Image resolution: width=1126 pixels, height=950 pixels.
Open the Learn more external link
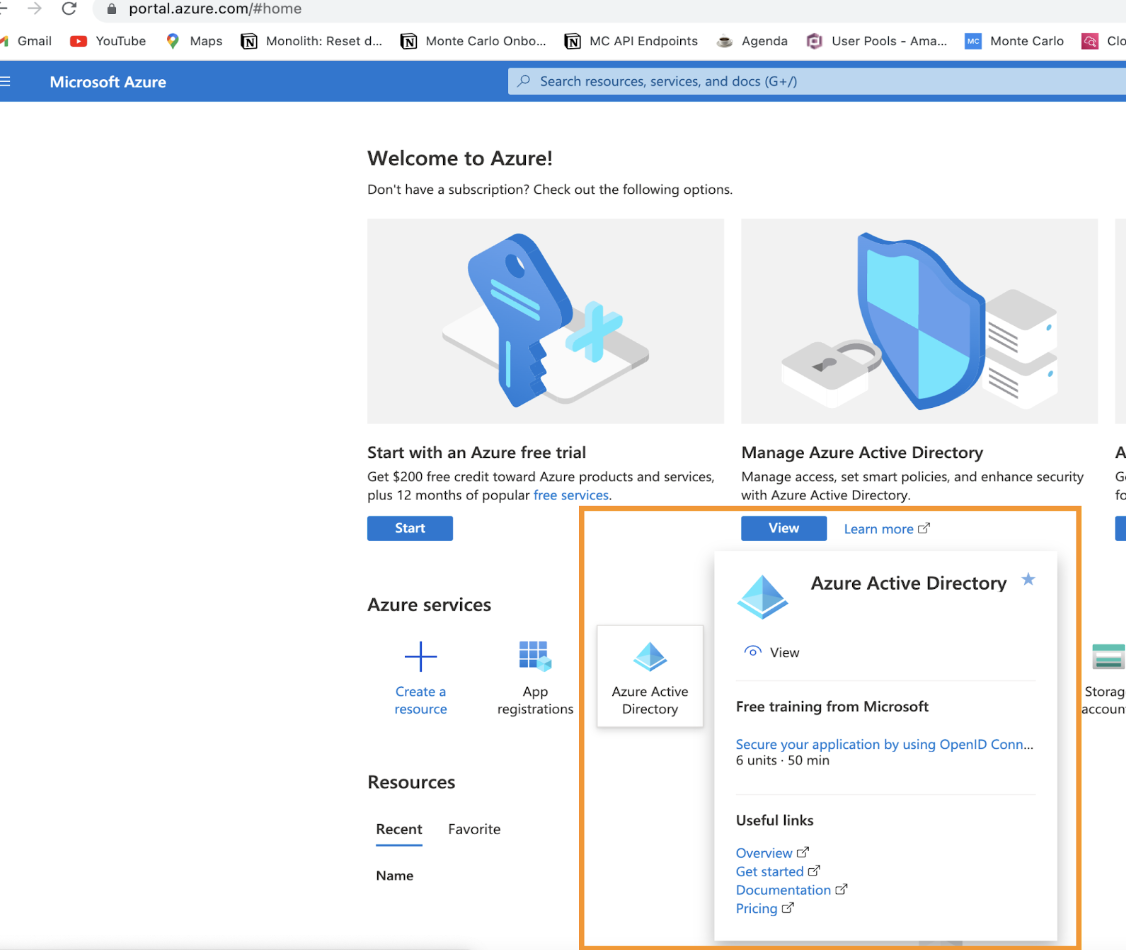coord(886,528)
